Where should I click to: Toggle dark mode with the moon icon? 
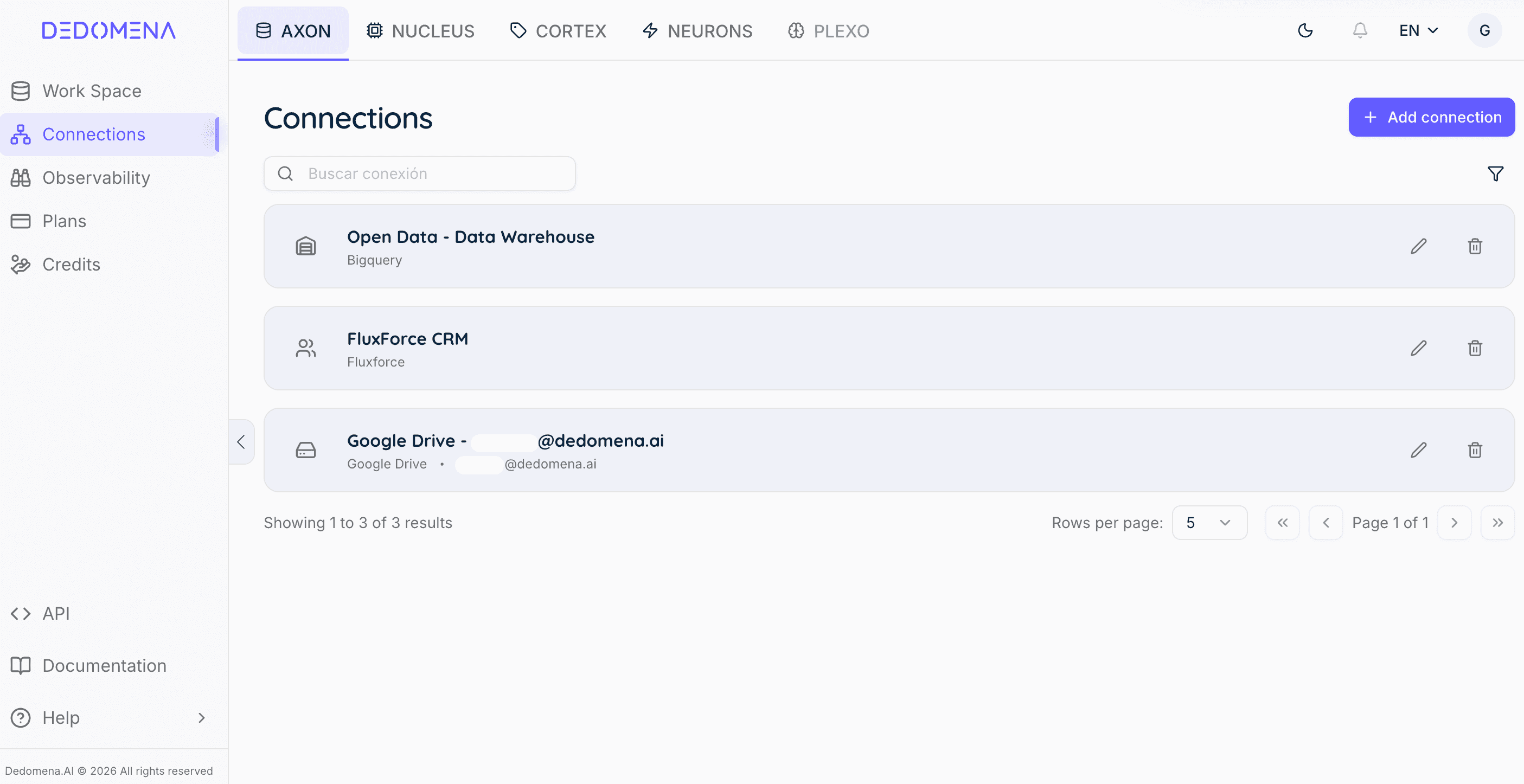[x=1305, y=30]
